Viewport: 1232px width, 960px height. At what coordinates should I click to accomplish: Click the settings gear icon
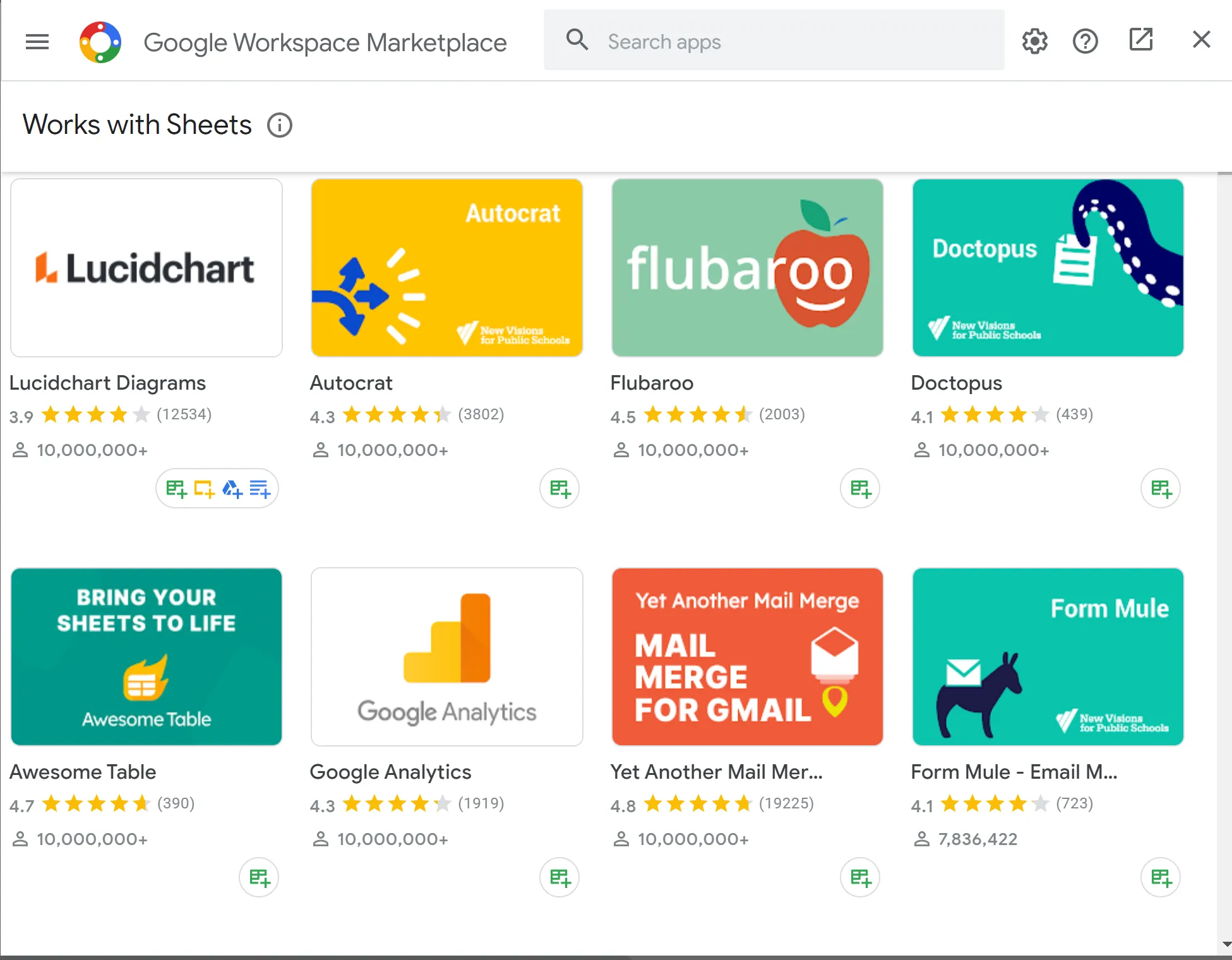[x=1034, y=42]
